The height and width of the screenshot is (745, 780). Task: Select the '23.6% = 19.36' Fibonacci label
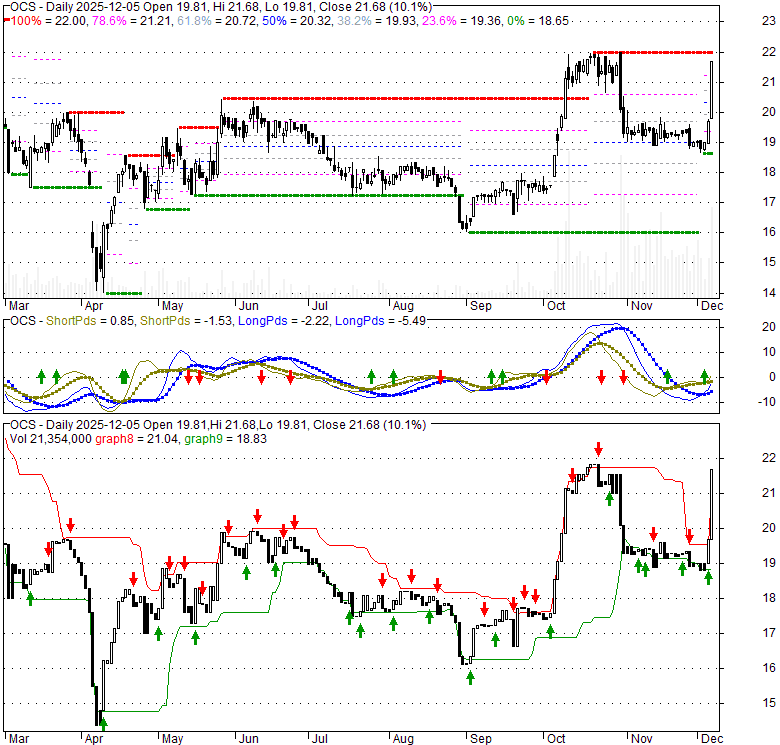(x=462, y=21)
